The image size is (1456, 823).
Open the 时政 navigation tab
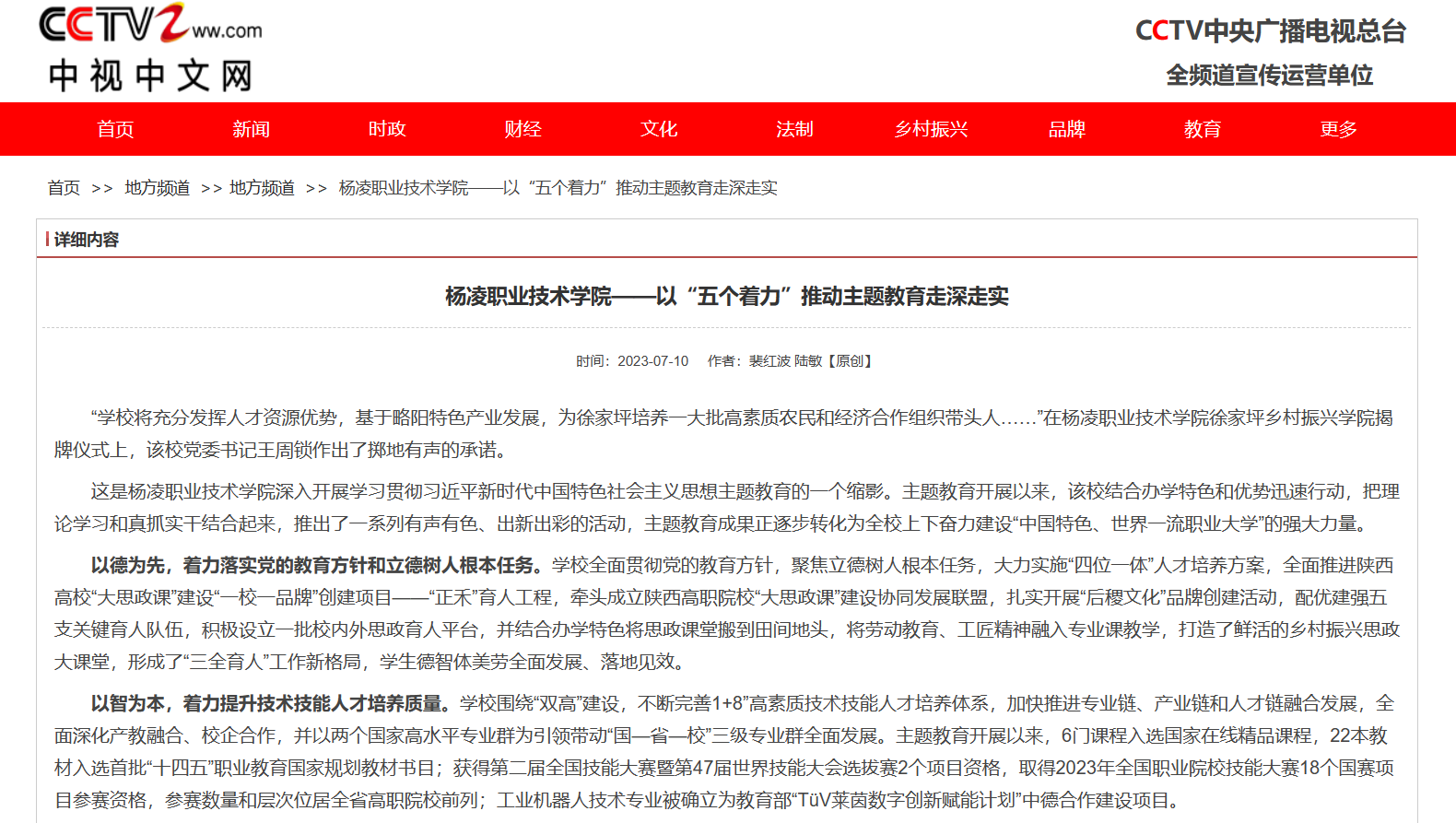coord(387,129)
